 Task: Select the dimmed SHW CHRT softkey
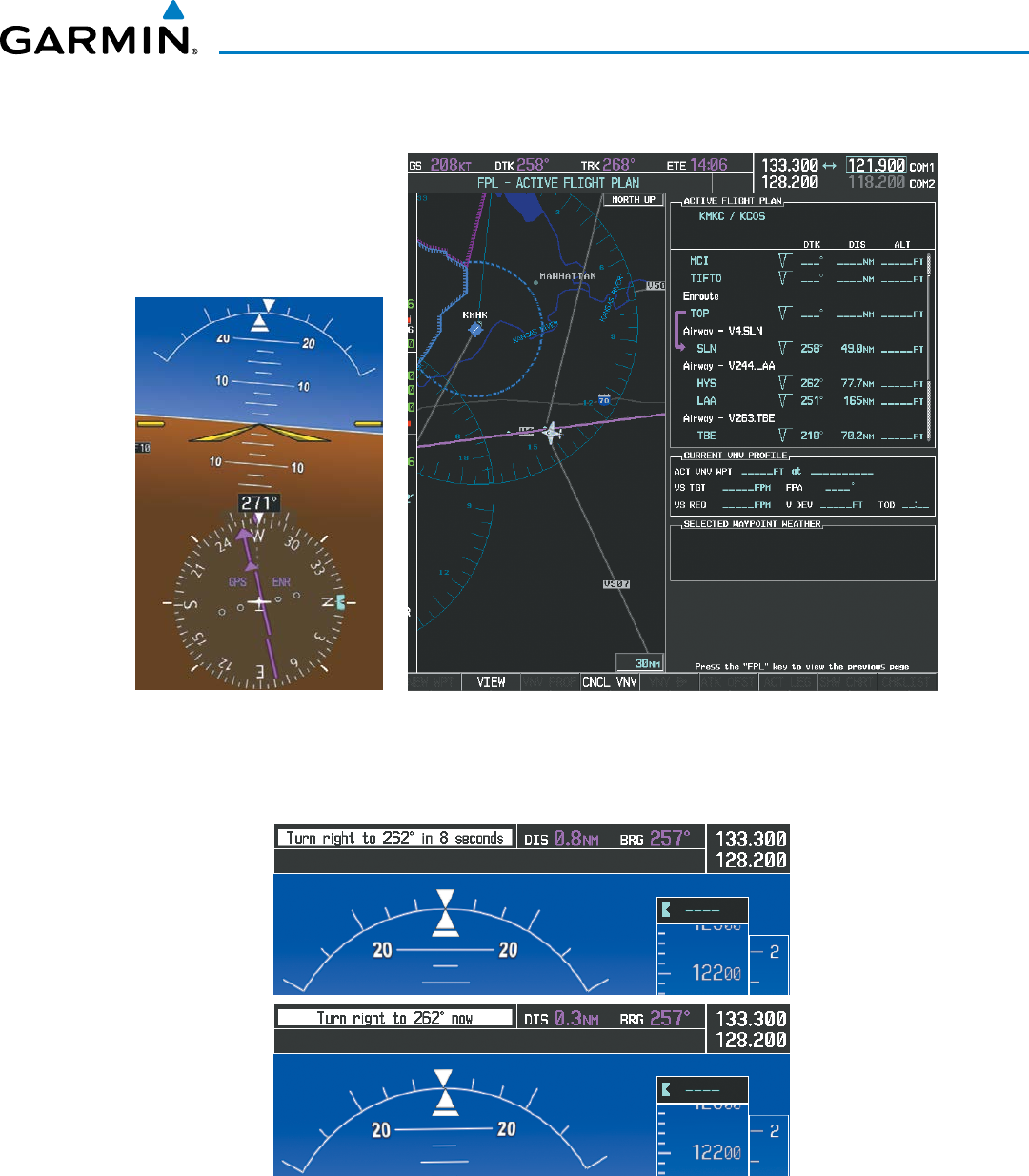coord(847,682)
